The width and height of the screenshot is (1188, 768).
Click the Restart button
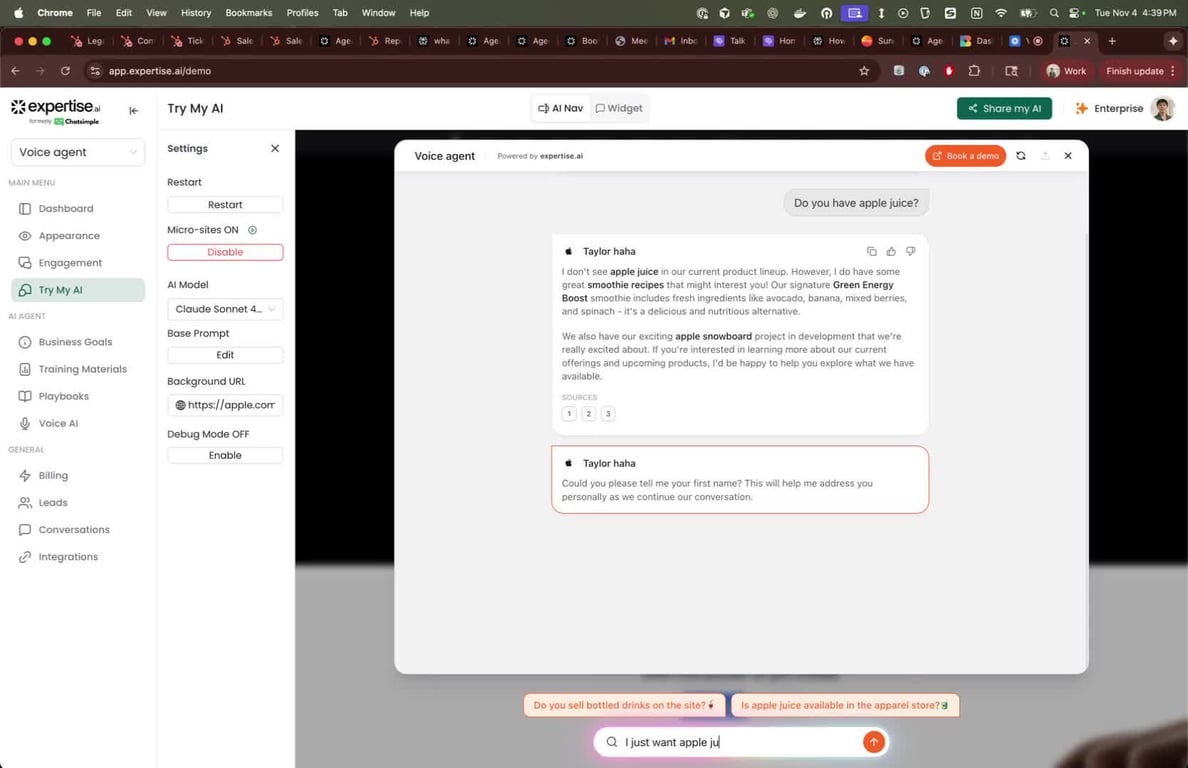click(225, 204)
